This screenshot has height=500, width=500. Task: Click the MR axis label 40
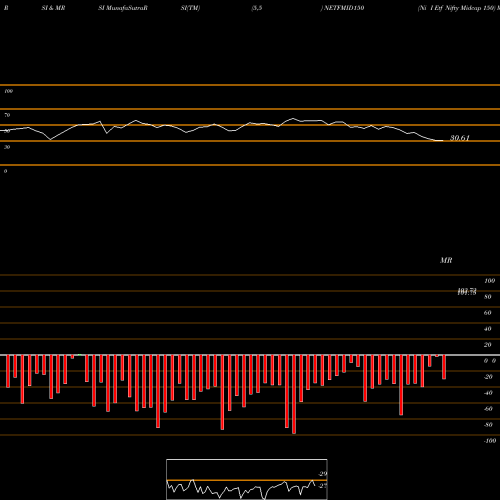pos(488,329)
